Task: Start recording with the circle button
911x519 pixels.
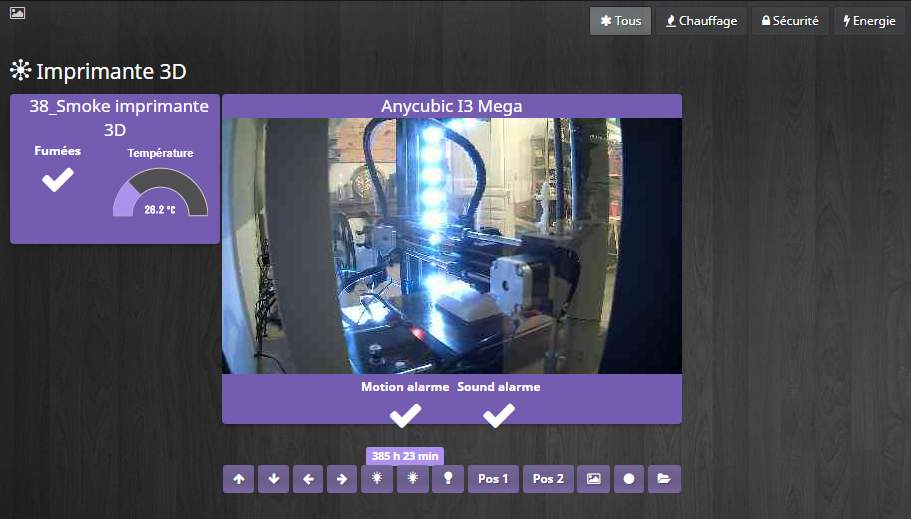Action: tap(629, 479)
